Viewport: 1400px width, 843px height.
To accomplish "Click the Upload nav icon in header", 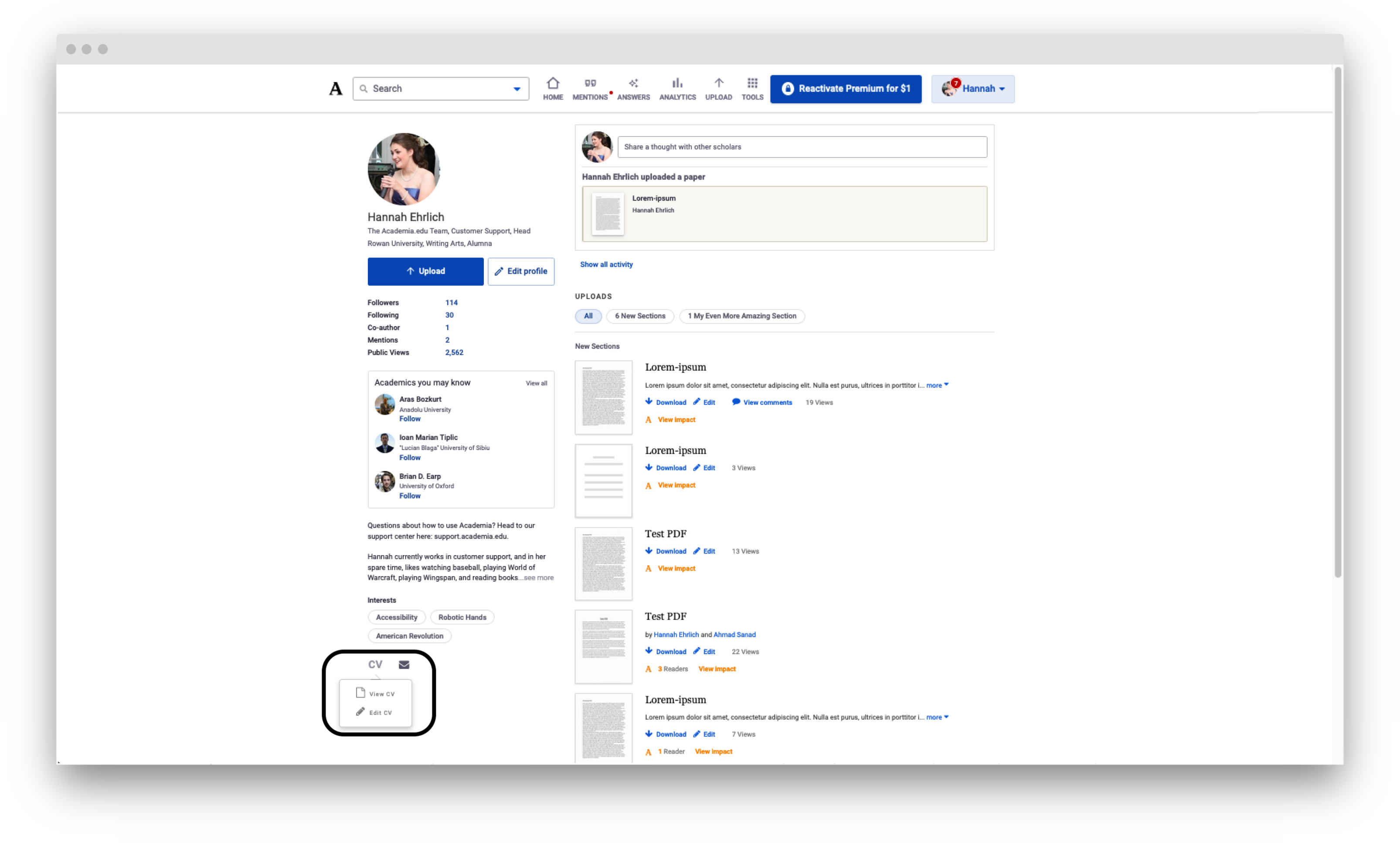I will coord(718,83).
